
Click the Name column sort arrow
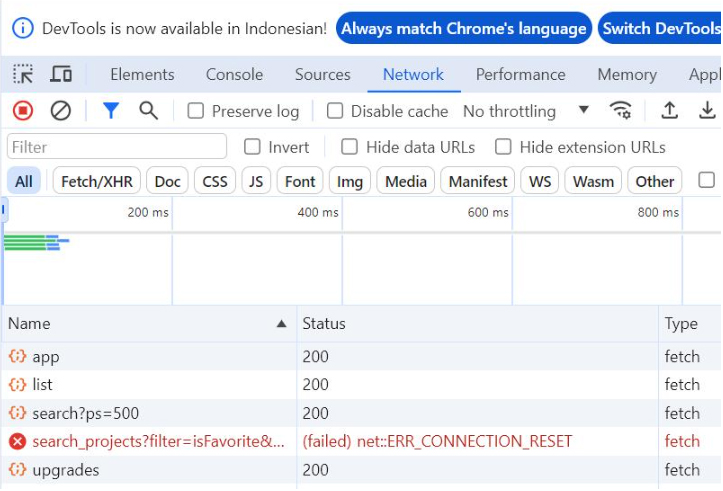pyautogui.click(x=281, y=324)
